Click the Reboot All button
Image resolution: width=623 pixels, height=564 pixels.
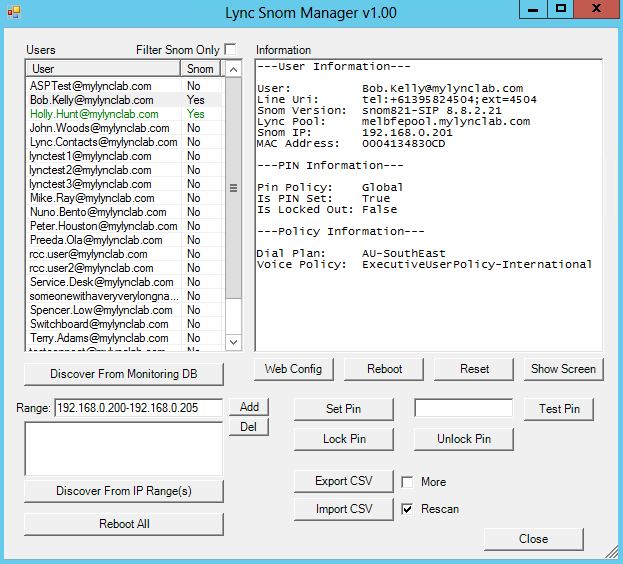click(x=124, y=524)
